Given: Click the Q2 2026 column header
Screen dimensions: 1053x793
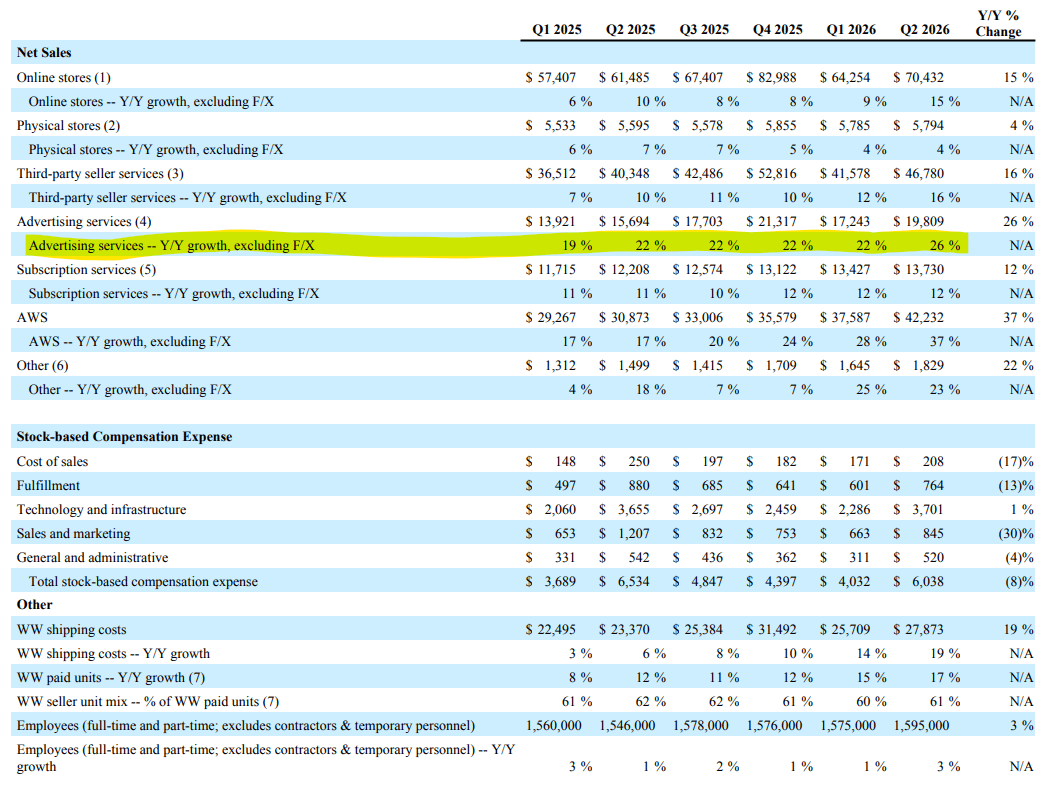Looking at the screenshot, I should 925,30.
